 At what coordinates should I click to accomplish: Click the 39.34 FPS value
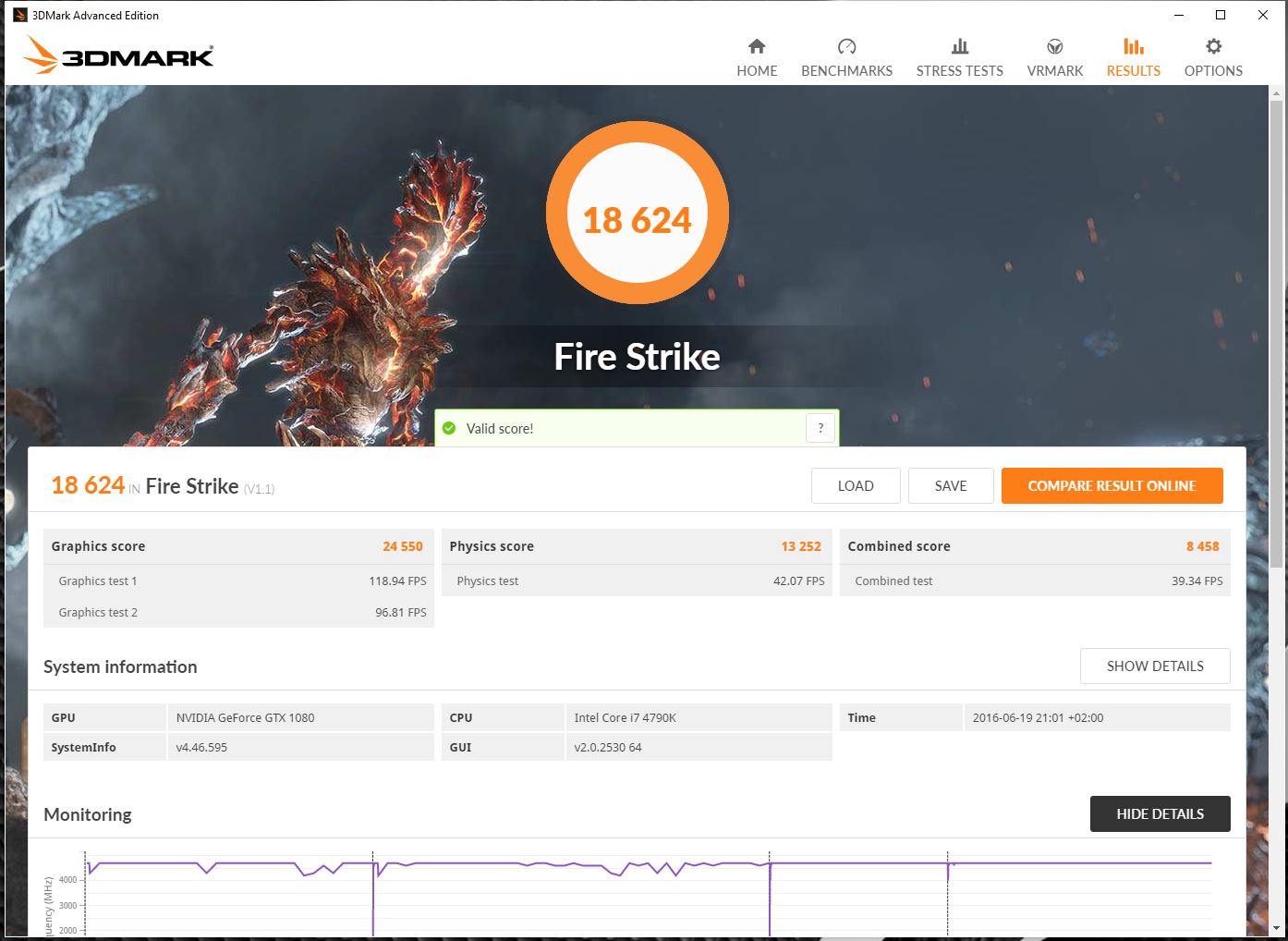pos(1197,580)
